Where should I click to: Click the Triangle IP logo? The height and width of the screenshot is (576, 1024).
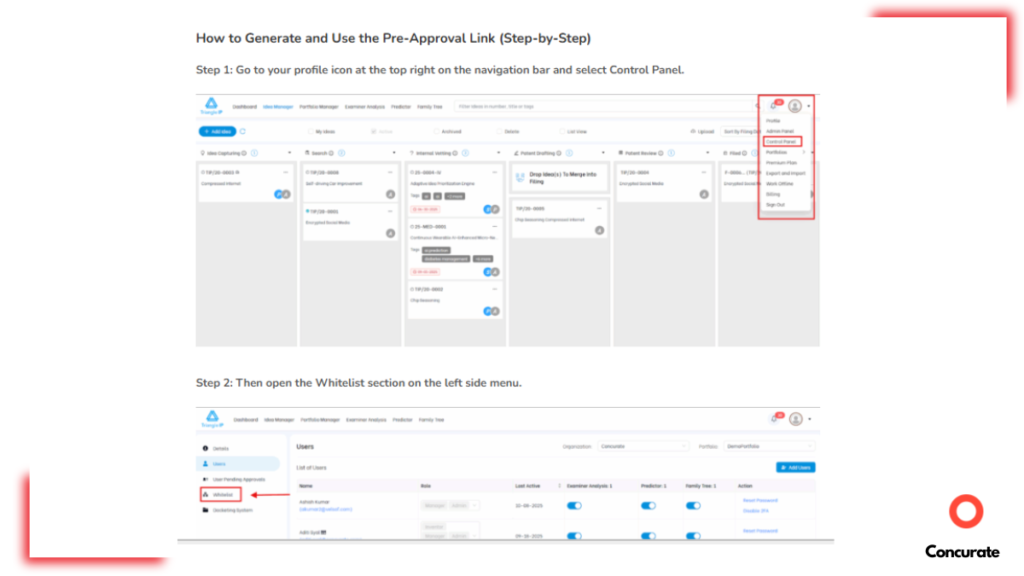click(x=211, y=106)
